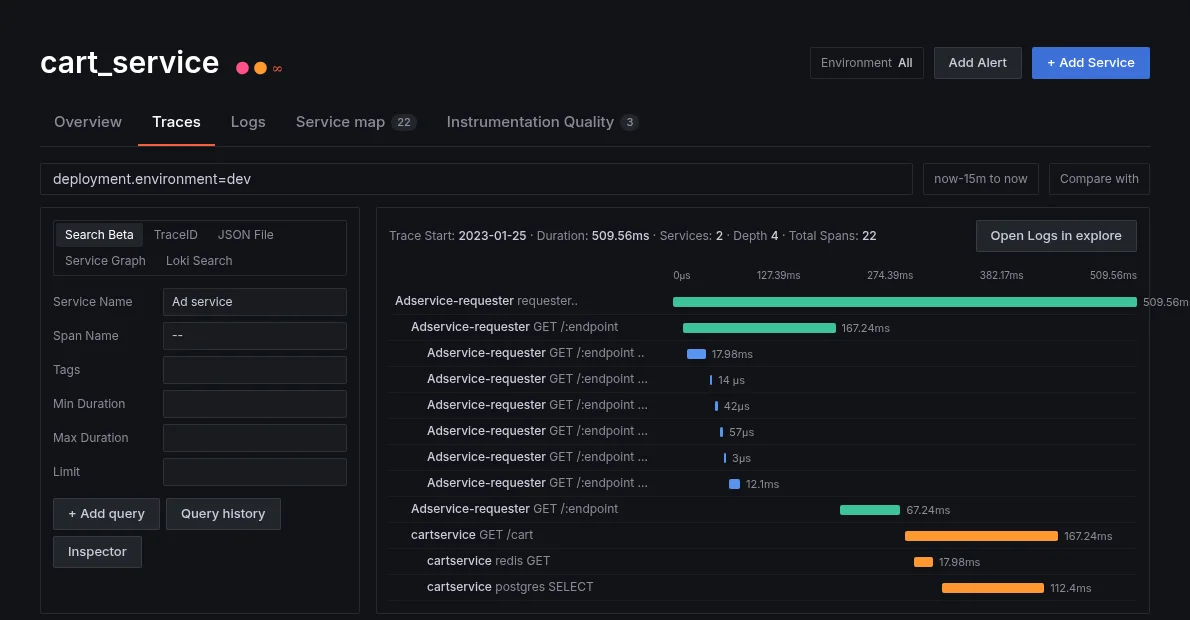Viewport: 1190px width, 620px height.
Task: Click the Add Alert button
Action: coord(978,63)
